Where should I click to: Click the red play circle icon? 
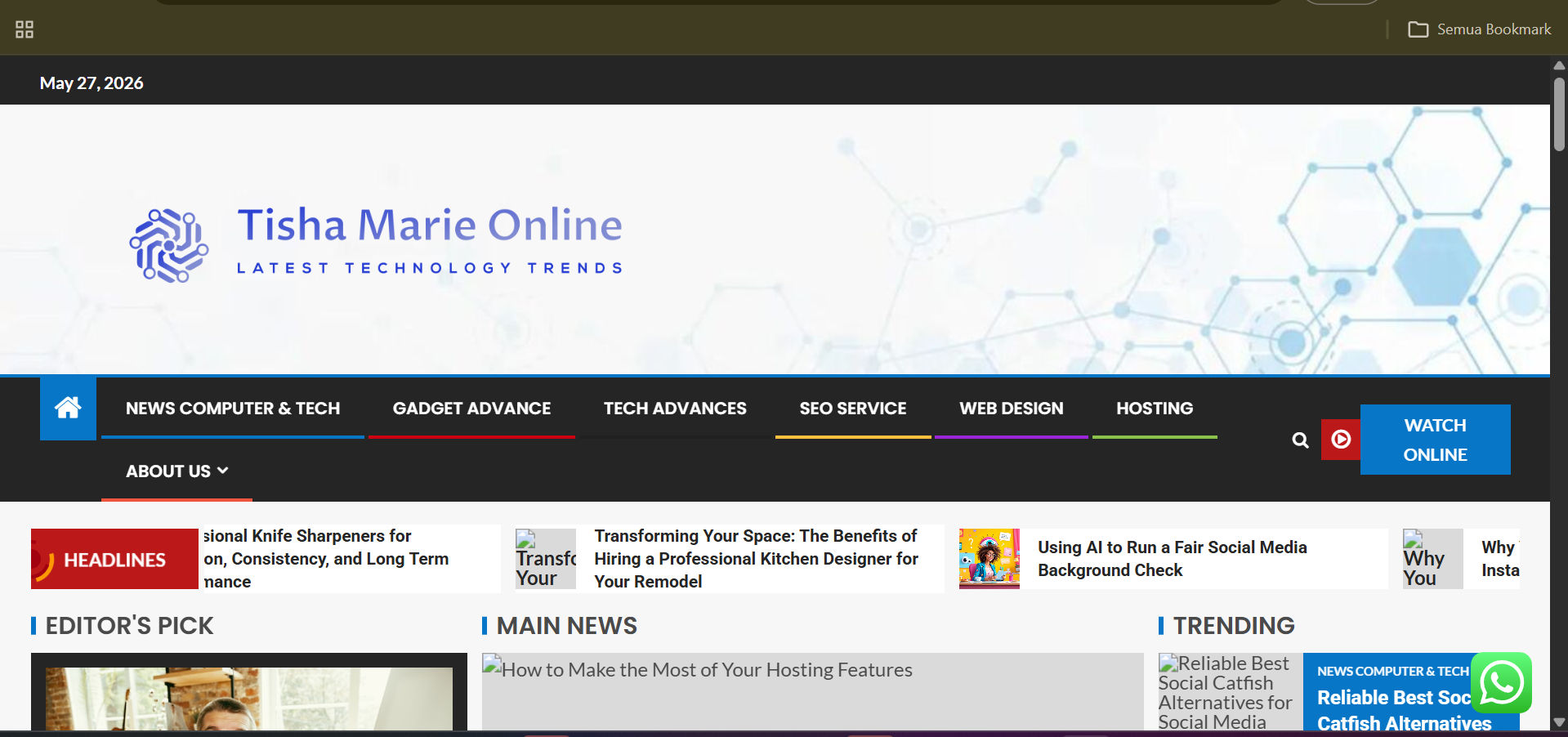pyautogui.click(x=1341, y=440)
